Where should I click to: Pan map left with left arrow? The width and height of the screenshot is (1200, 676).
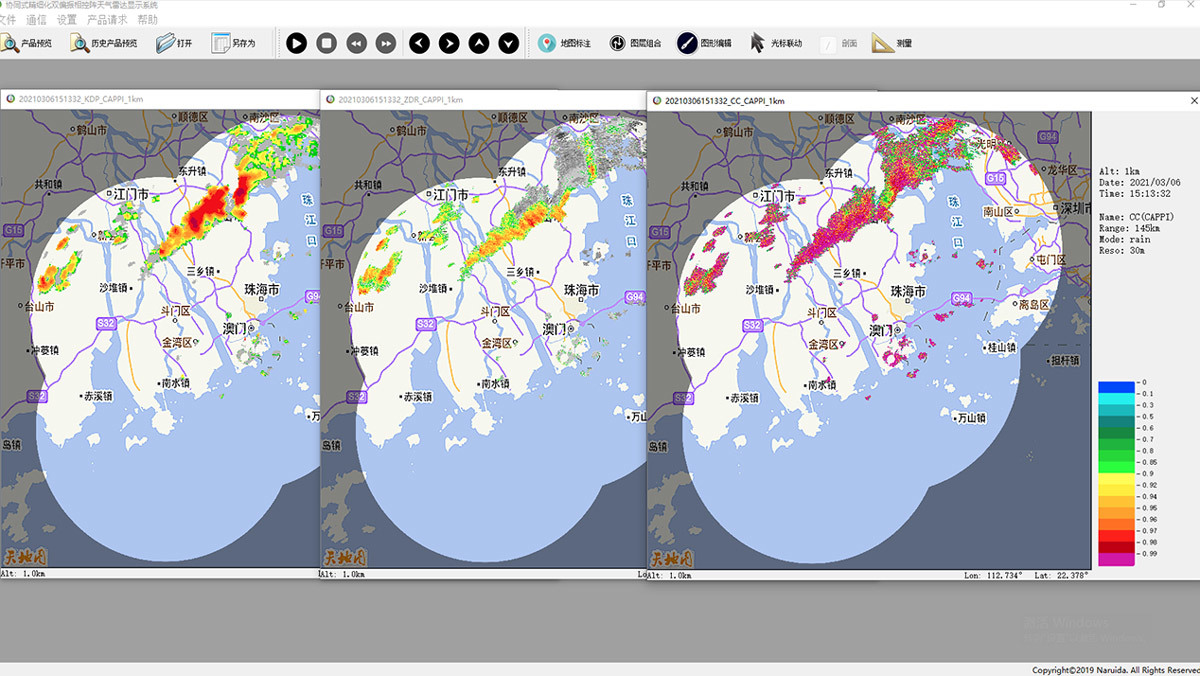419,43
